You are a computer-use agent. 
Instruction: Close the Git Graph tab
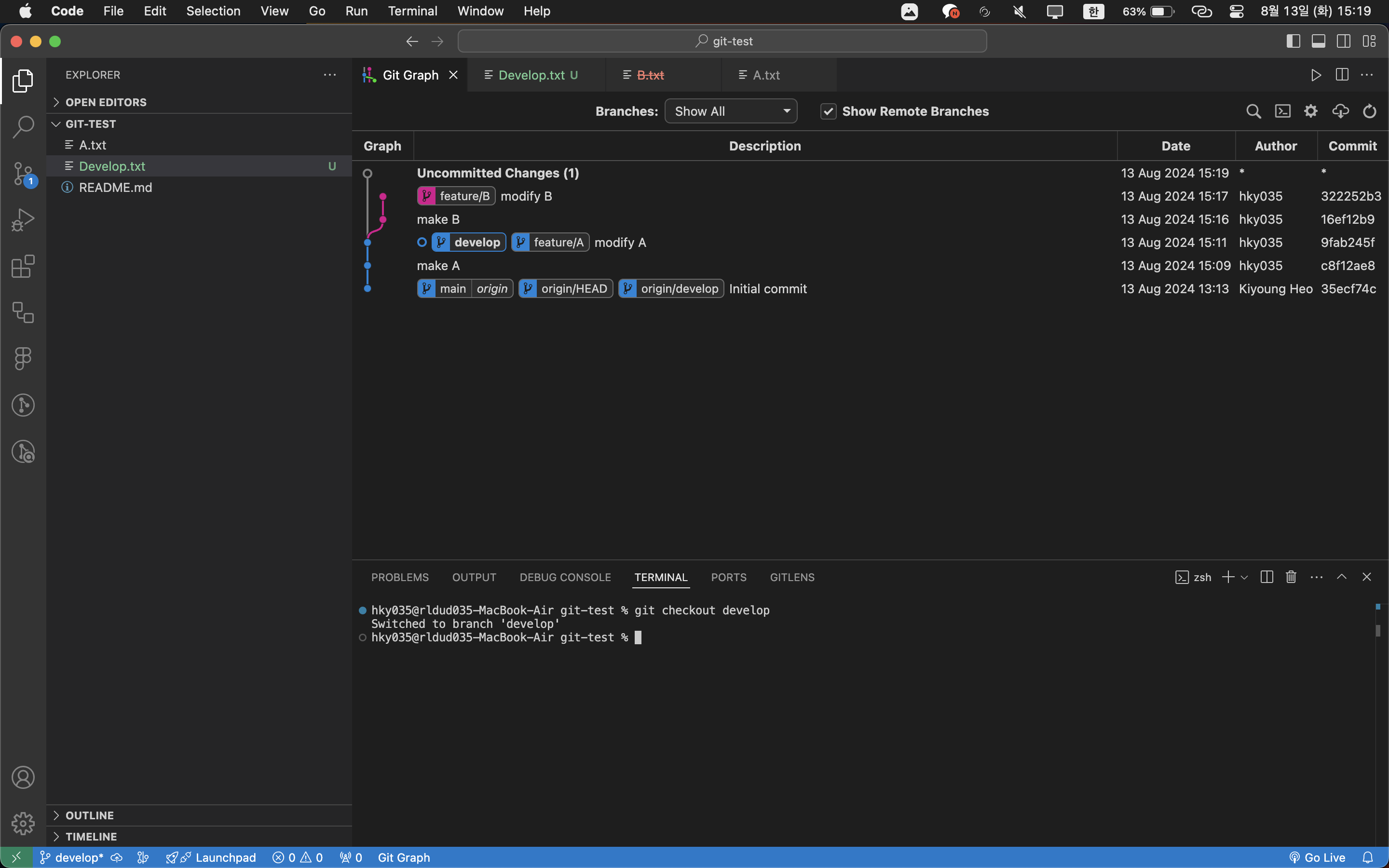453,75
